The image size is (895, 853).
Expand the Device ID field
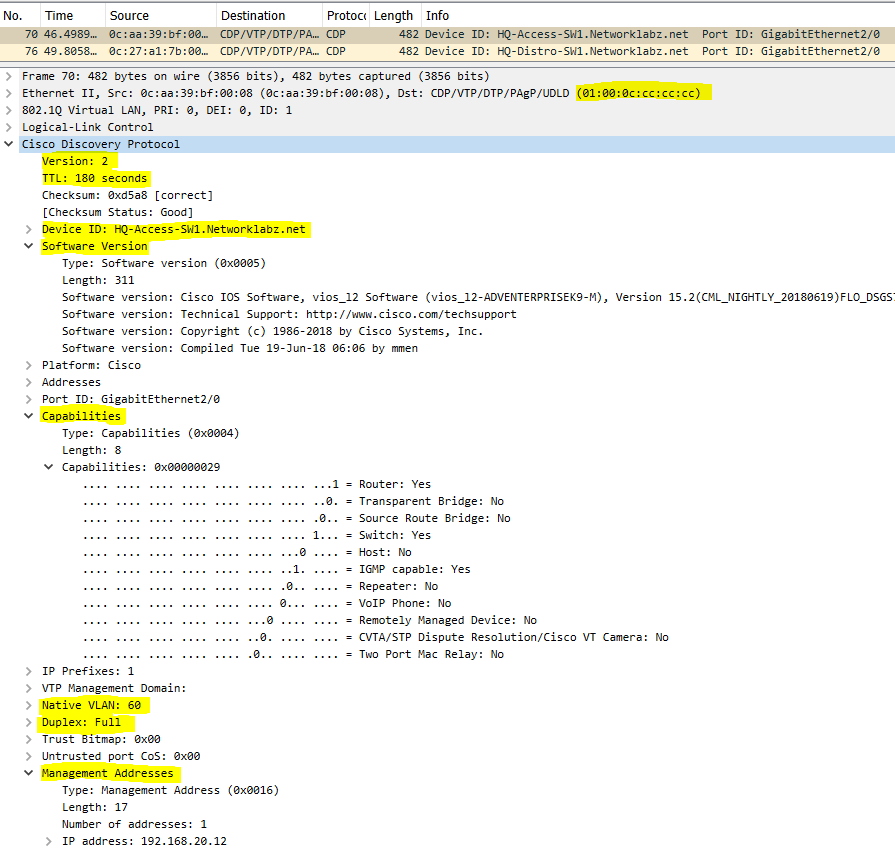pos(29,230)
